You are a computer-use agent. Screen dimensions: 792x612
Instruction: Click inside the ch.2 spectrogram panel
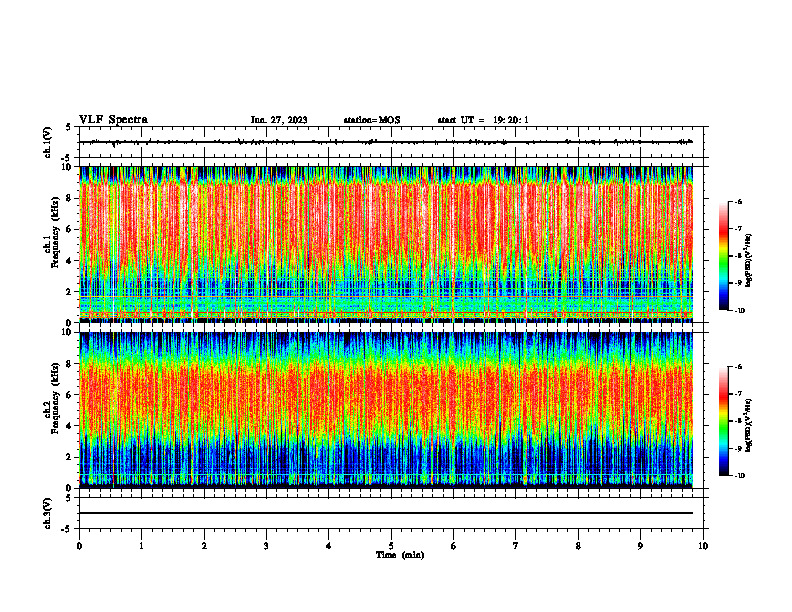click(386, 410)
